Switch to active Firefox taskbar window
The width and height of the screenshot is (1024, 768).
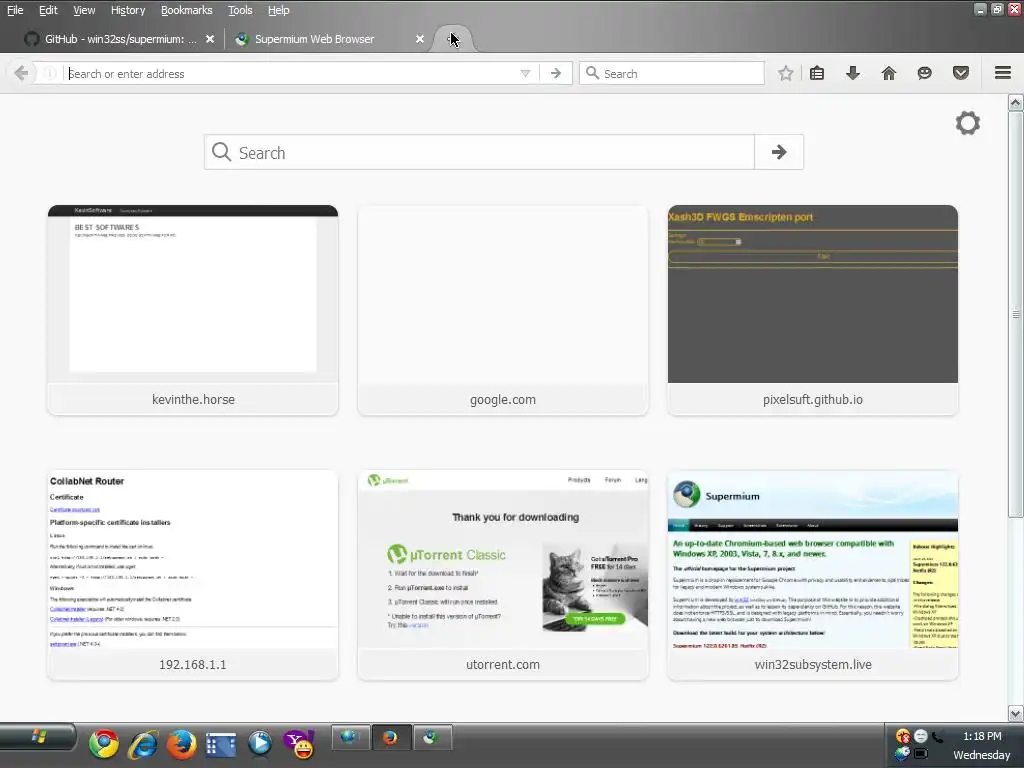tap(391, 738)
